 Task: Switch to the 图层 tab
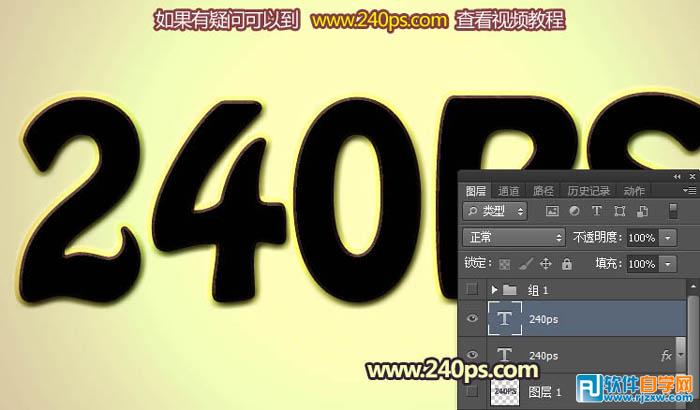[x=475, y=191]
